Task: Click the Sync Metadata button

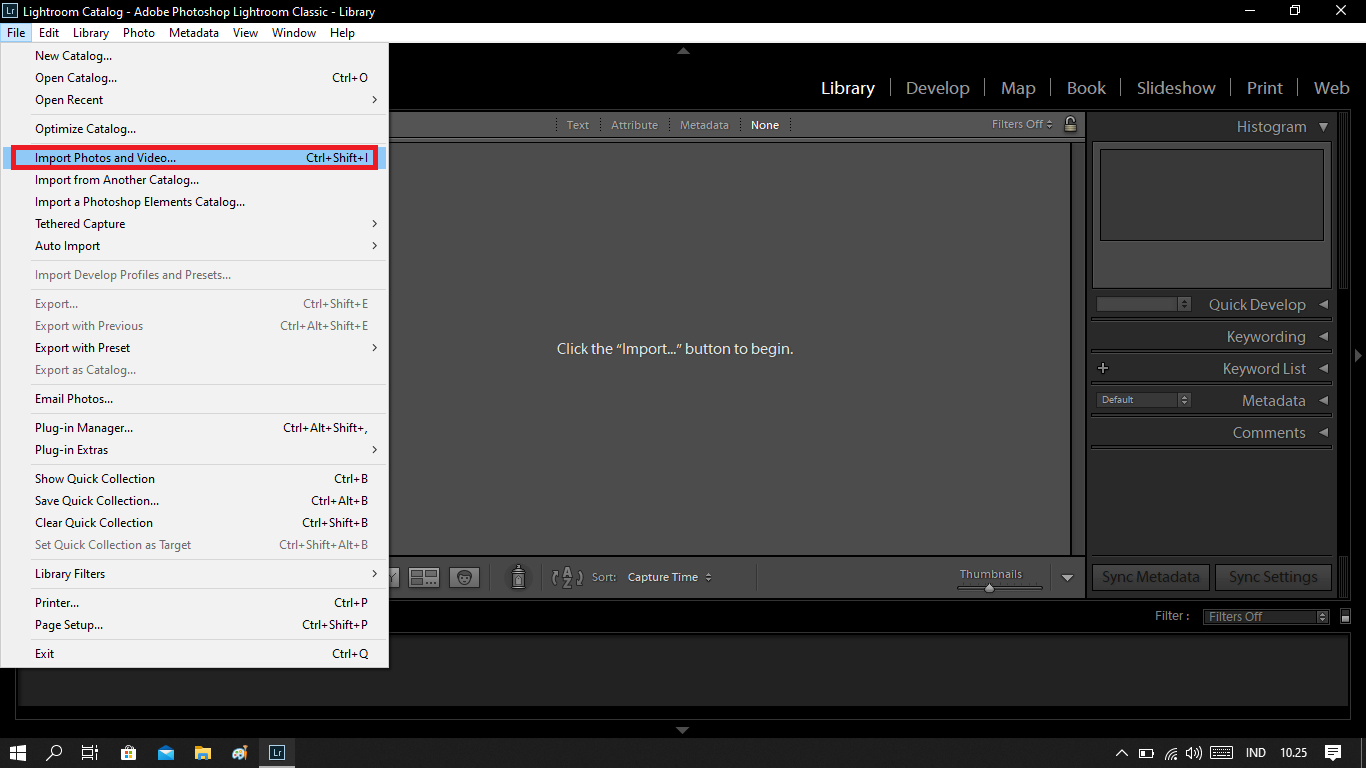Action: click(x=1149, y=577)
